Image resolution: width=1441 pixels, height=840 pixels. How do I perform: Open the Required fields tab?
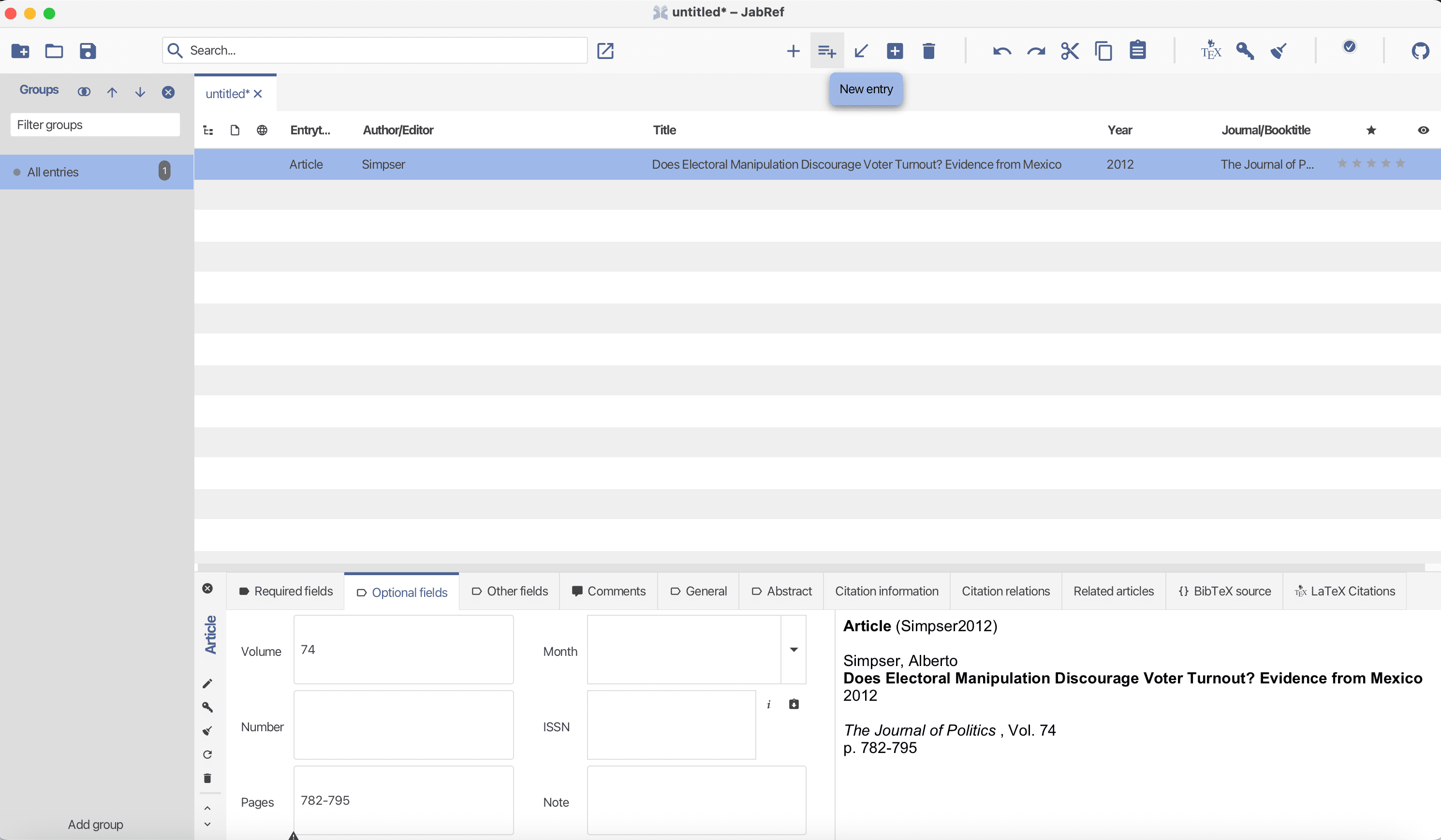pyautogui.click(x=286, y=592)
